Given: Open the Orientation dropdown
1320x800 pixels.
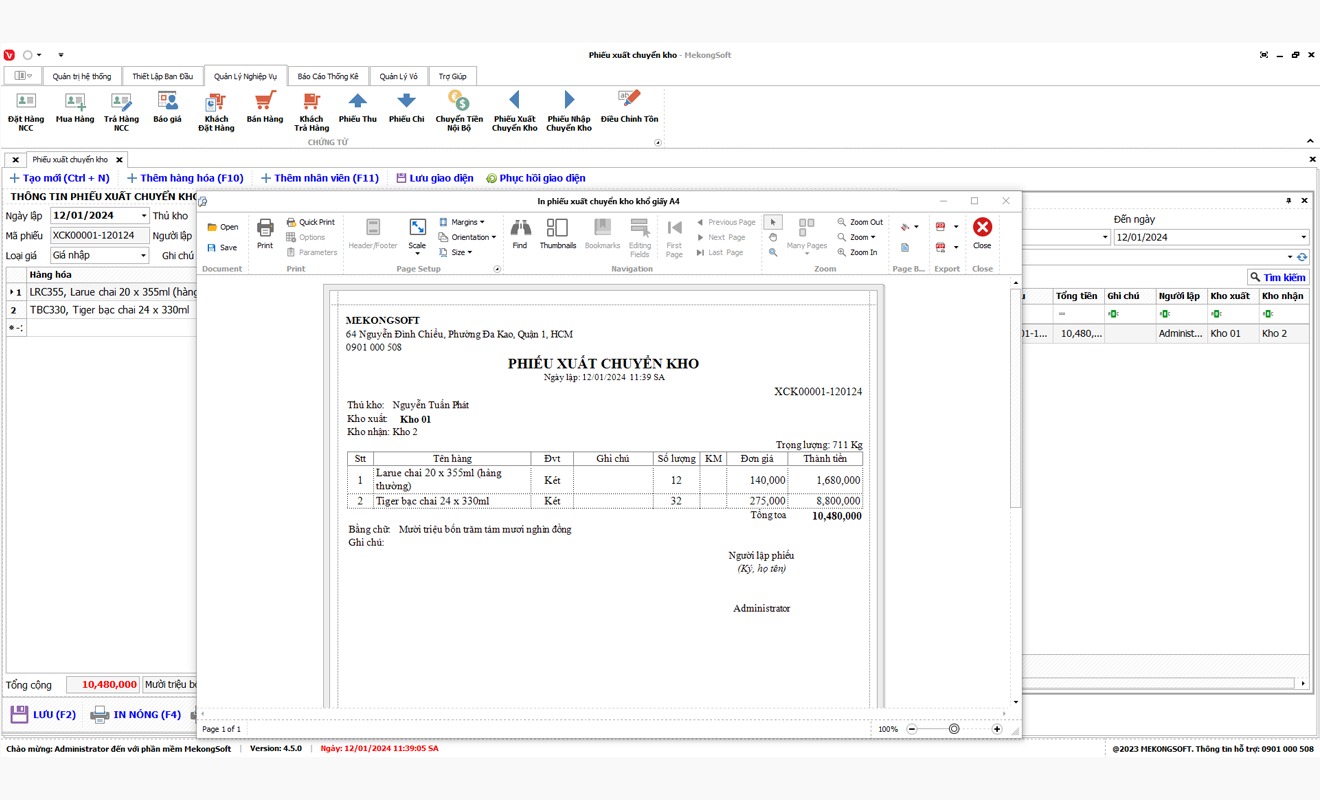Looking at the screenshot, I should [468, 237].
